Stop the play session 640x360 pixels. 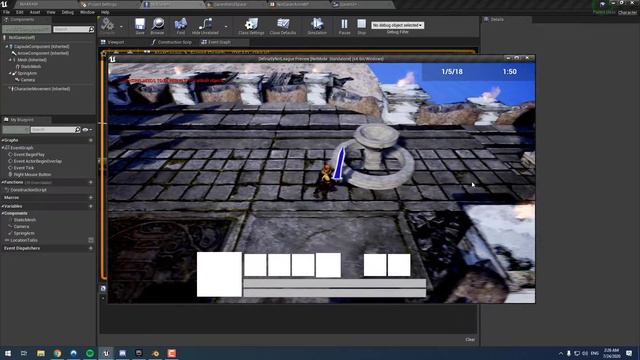362,25
